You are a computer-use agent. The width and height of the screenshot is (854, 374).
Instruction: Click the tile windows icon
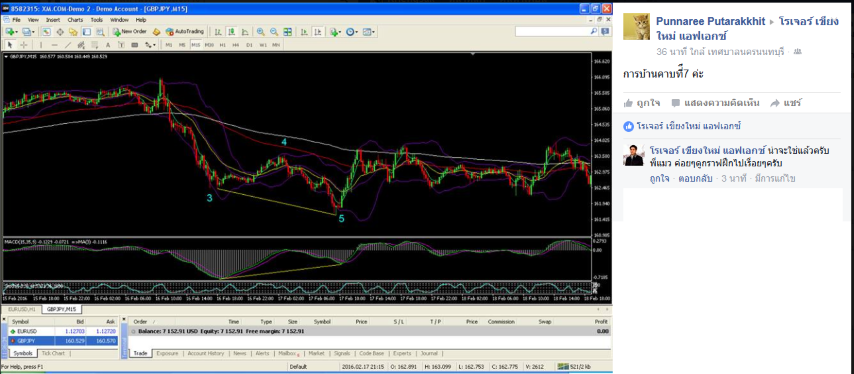(x=288, y=32)
